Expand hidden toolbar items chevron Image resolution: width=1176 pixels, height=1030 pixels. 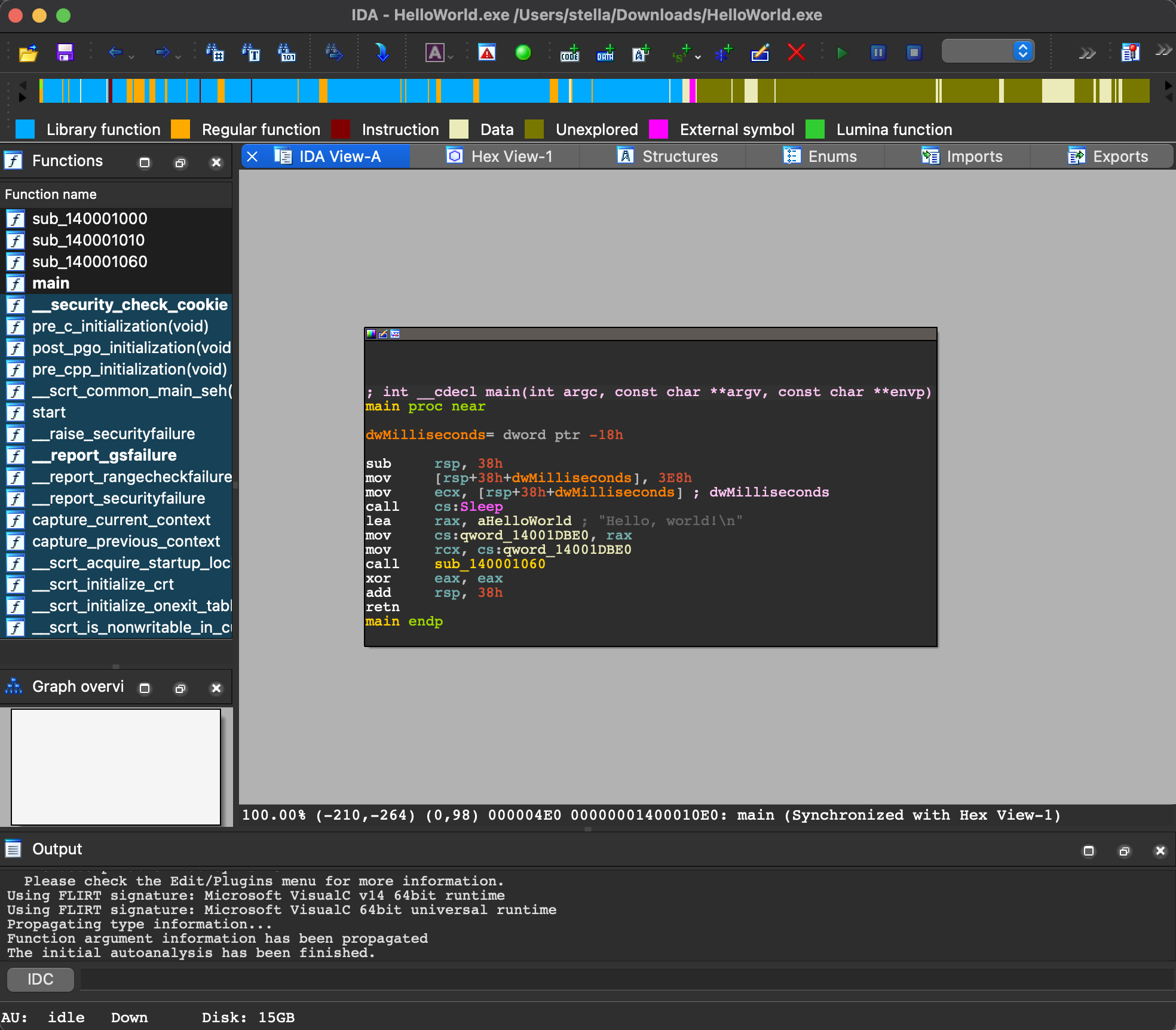tap(1087, 53)
